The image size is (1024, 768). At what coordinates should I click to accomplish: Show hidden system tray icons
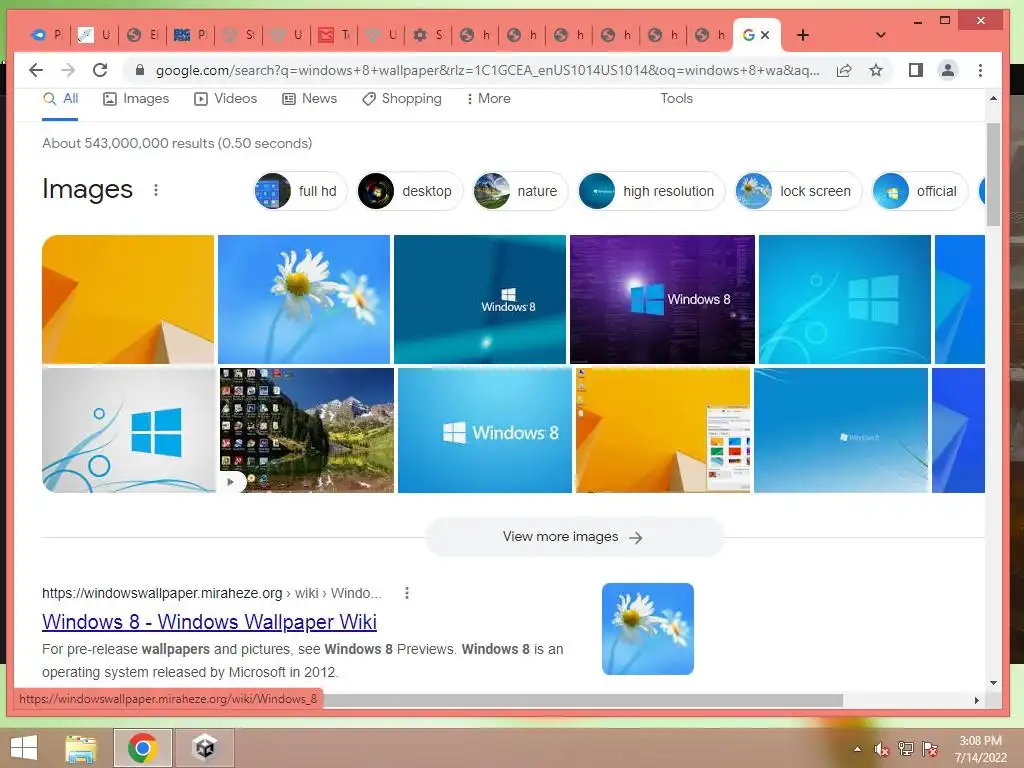[857, 749]
